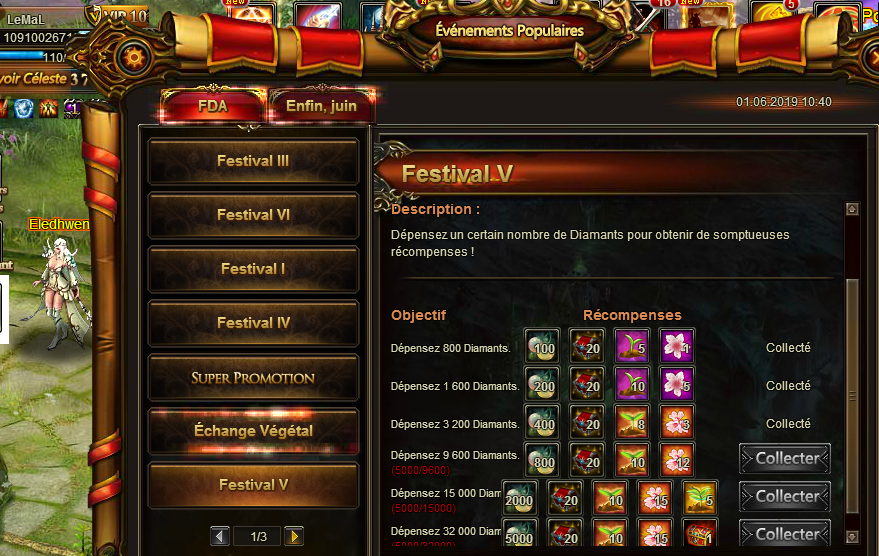Click scrollbar up arrow in rewards panel
The width and height of the screenshot is (879, 556).
coord(852,209)
